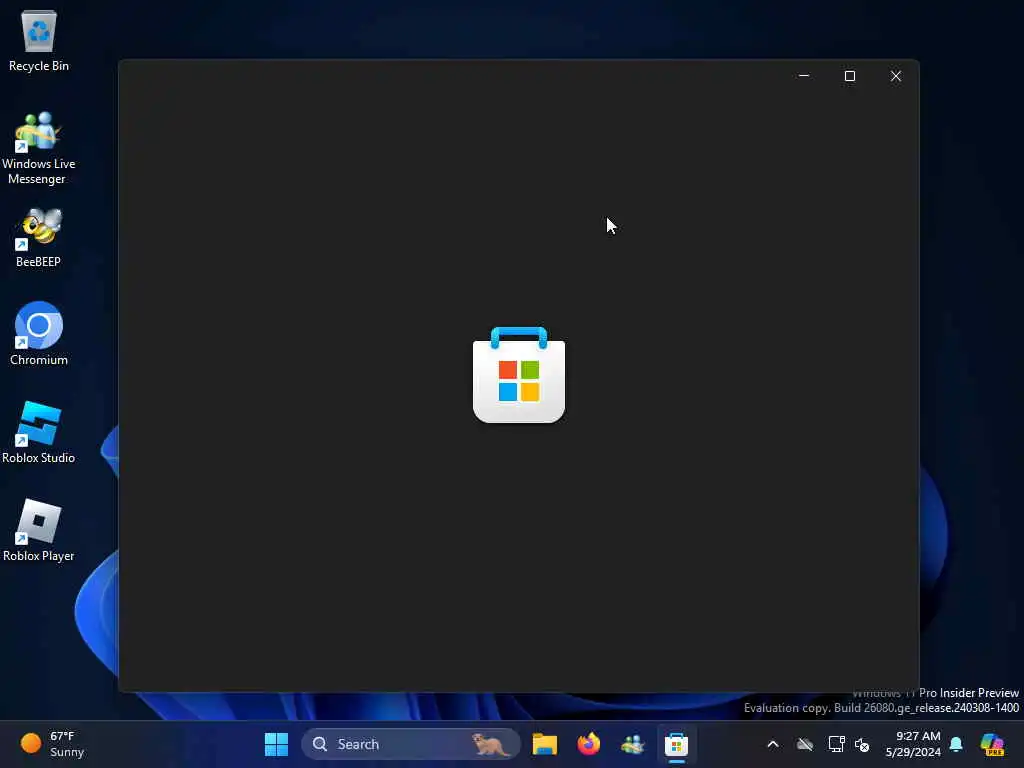Launch Firefox from the taskbar
The image size is (1024, 768).
coord(588,744)
